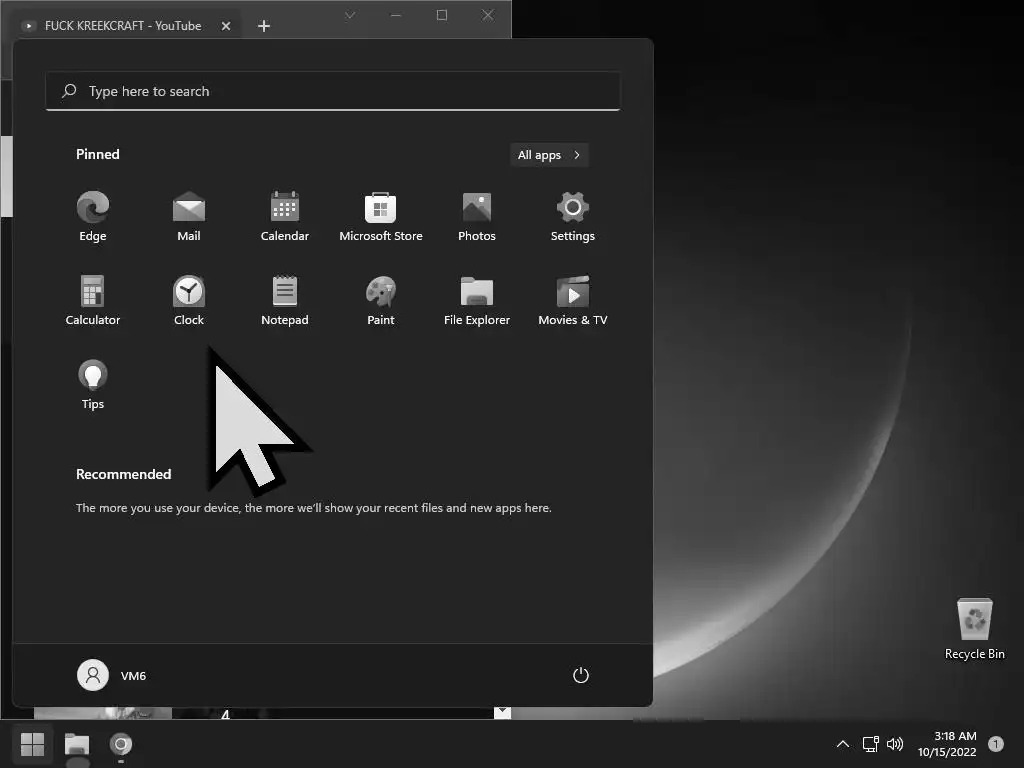Focus the Type here to search box
The height and width of the screenshot is (768, 1024).
[x=333, y=91]
